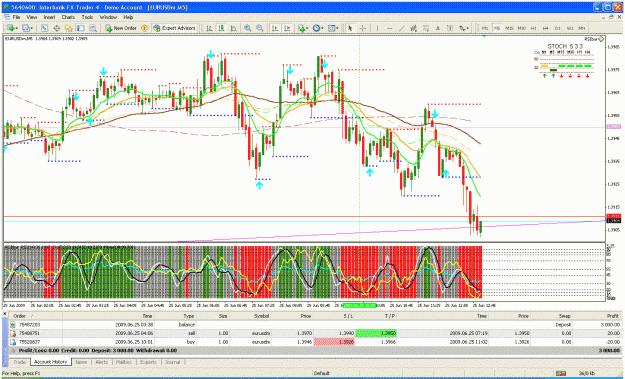Screen dimensions: 625x379
Task: Open the View menu
Action: click(x=32, y=18)
